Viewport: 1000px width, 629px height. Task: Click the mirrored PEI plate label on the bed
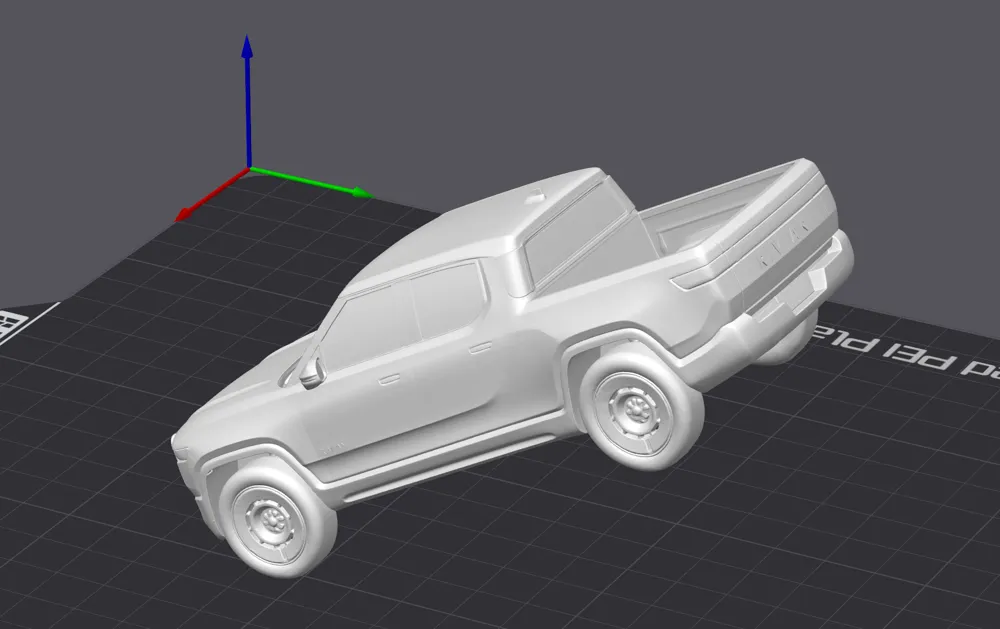906,354
